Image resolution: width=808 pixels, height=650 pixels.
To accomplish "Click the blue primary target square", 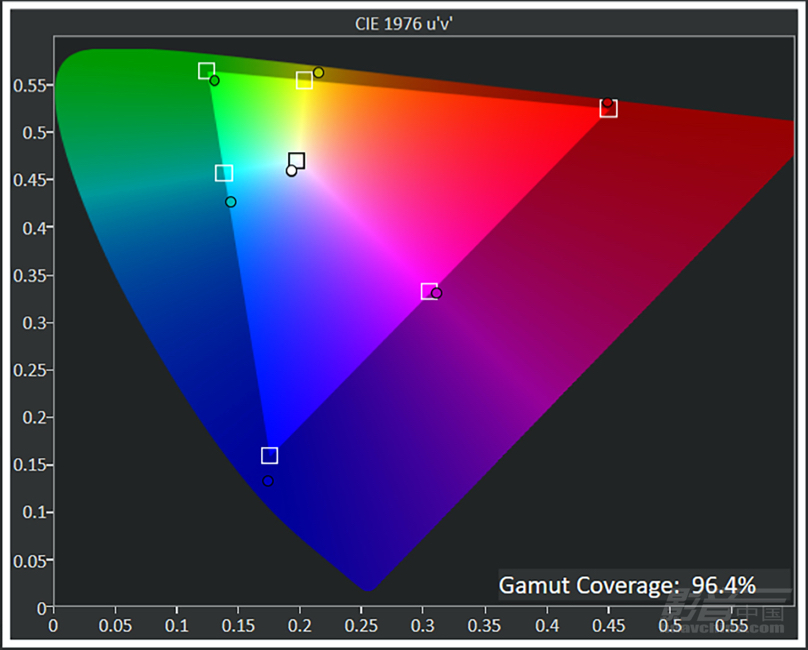I will (269, 456).
